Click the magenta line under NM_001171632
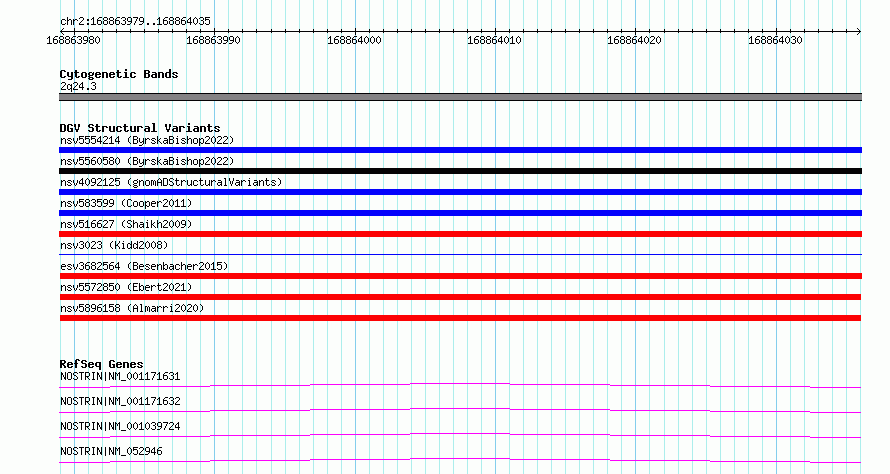The image size is (890, 474). (x=460, y=411)
